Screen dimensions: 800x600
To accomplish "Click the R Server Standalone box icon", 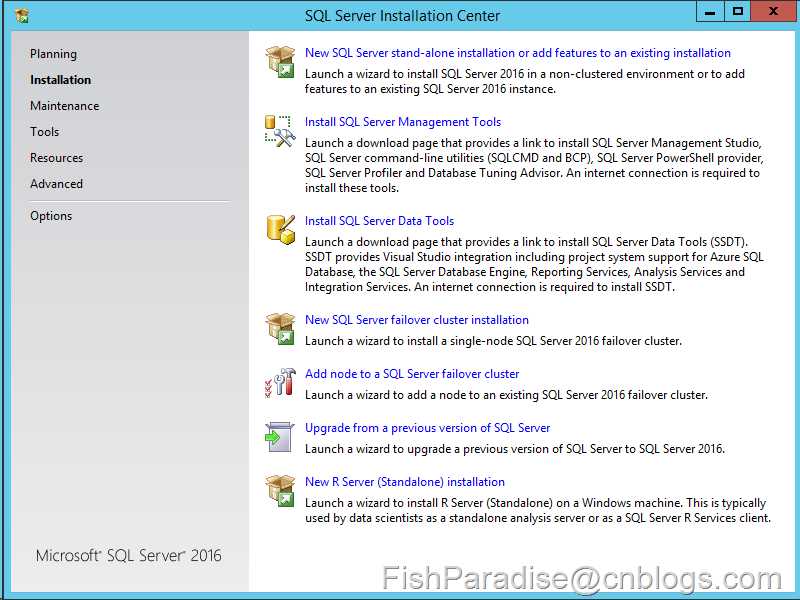I will tap(280, 491).
